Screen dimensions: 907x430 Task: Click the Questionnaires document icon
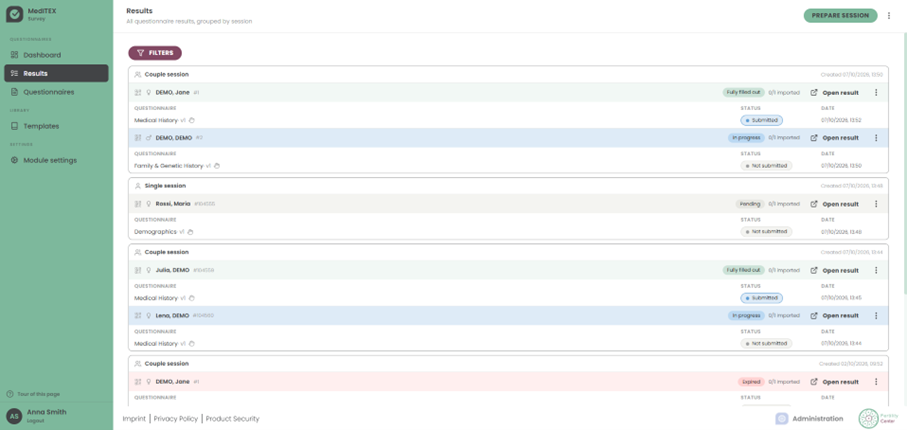14,92
